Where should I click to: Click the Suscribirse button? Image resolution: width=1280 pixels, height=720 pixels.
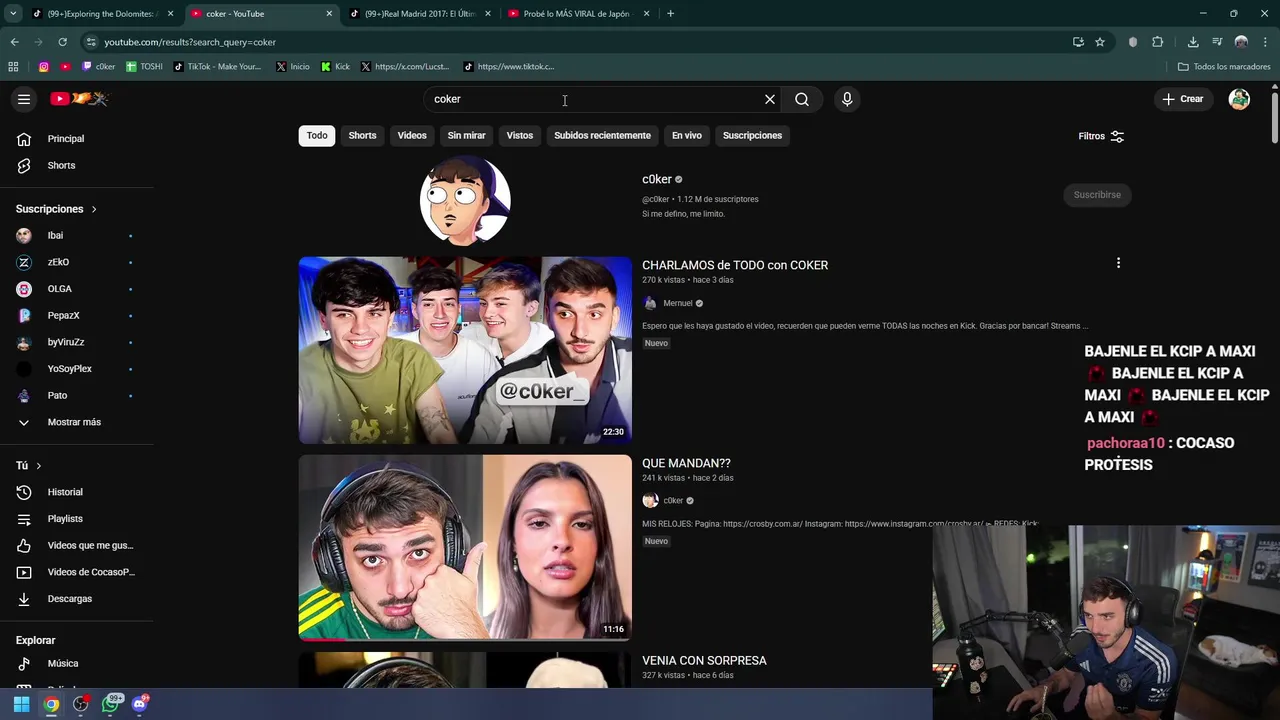pos(1097,195)
